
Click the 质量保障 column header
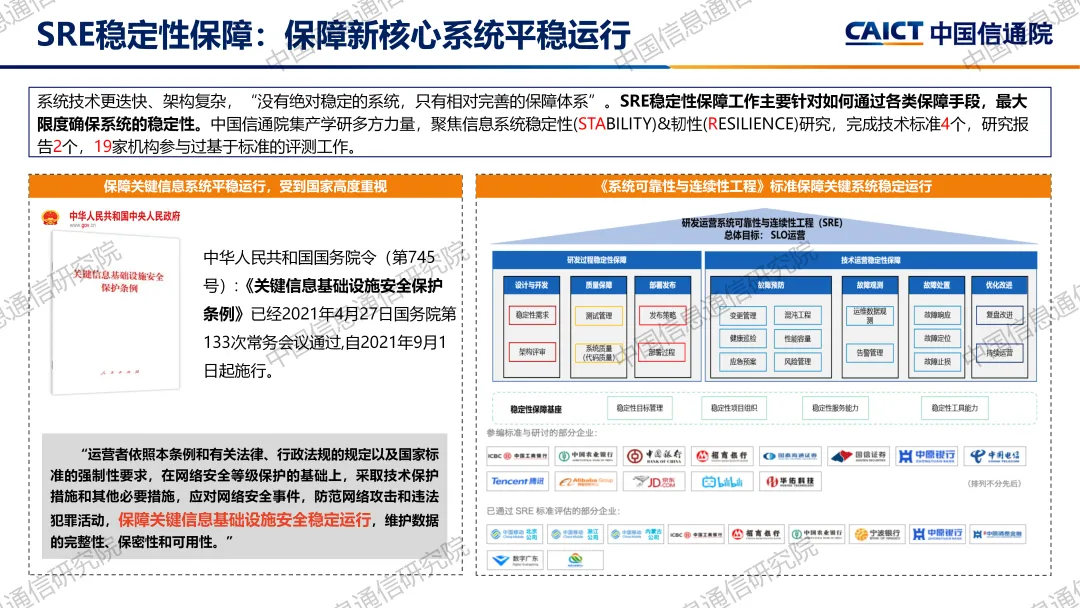pyautogui.click(x=599, y=285)
